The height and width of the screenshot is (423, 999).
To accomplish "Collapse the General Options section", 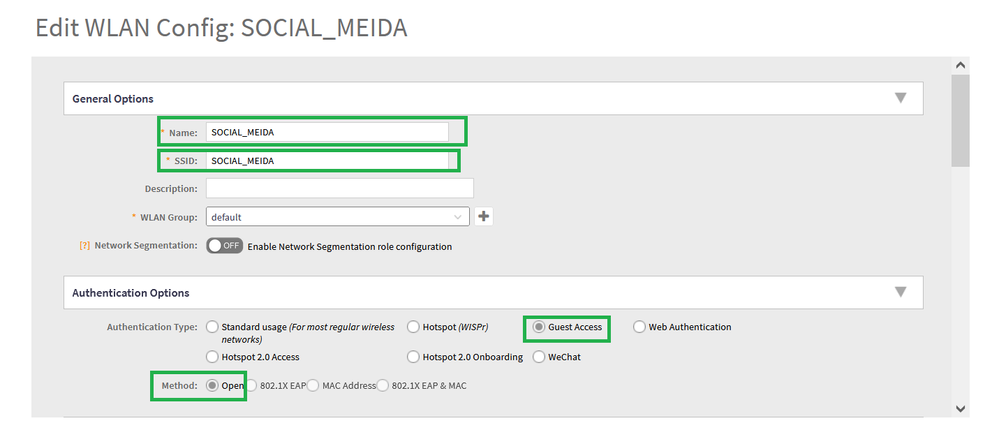I will click(x=900, y=98).
